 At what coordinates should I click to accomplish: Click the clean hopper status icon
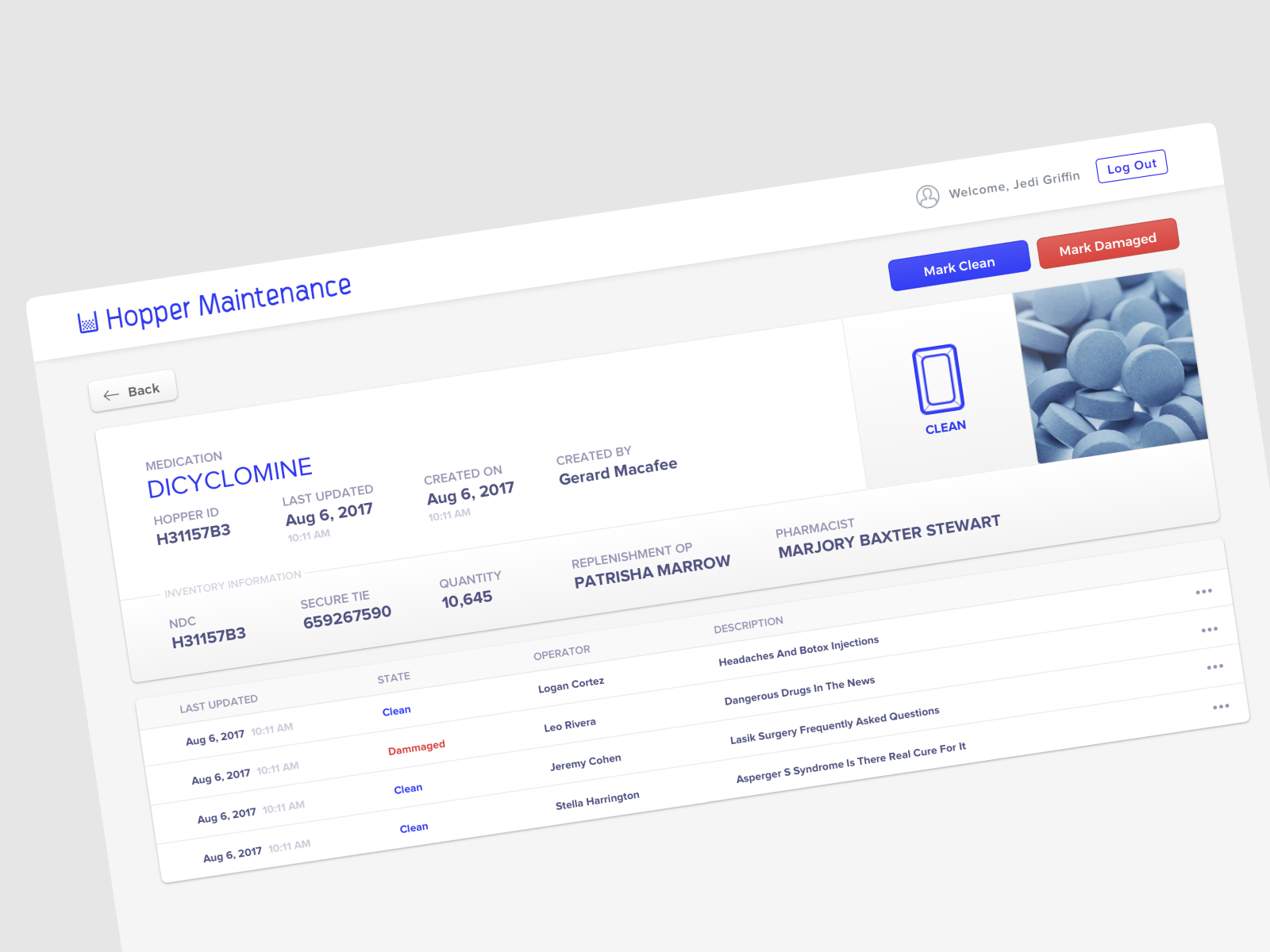click(x=938, y=379)
